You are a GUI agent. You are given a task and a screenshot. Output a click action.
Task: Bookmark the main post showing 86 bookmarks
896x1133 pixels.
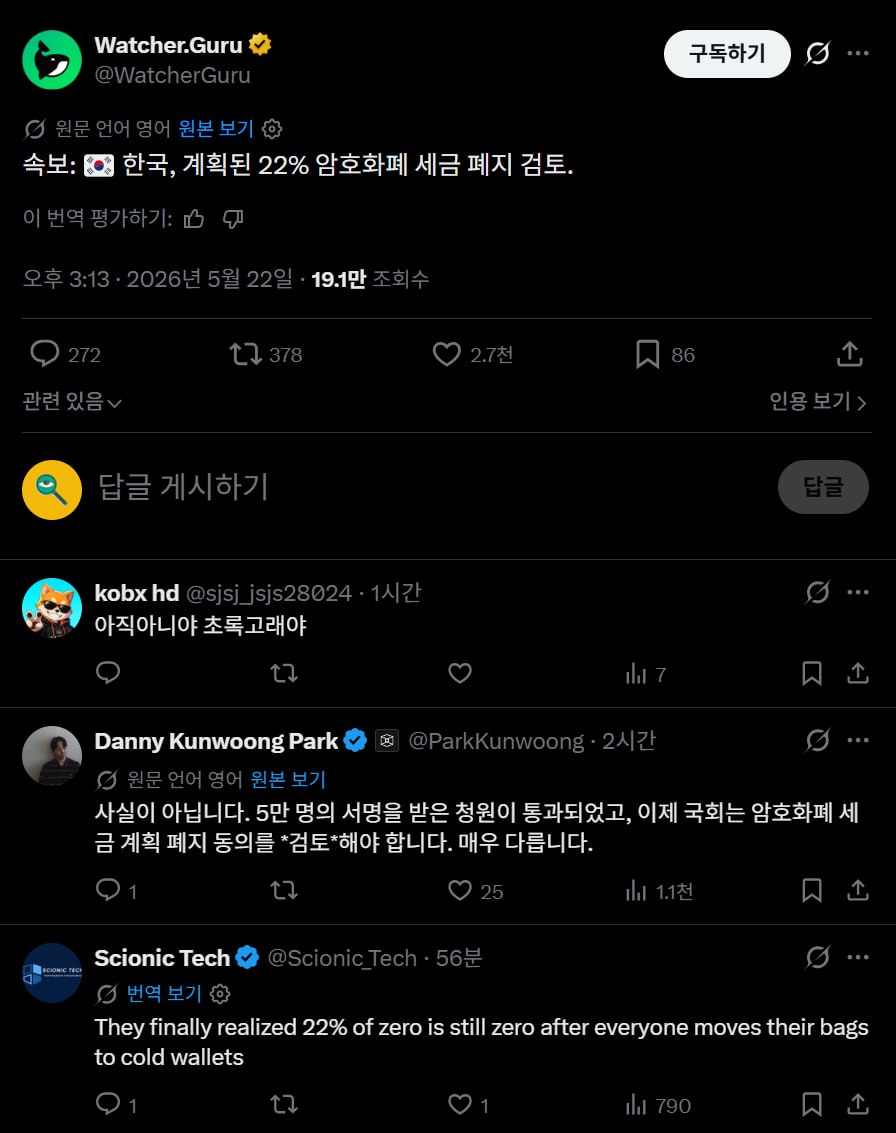(x=665, y=355)
